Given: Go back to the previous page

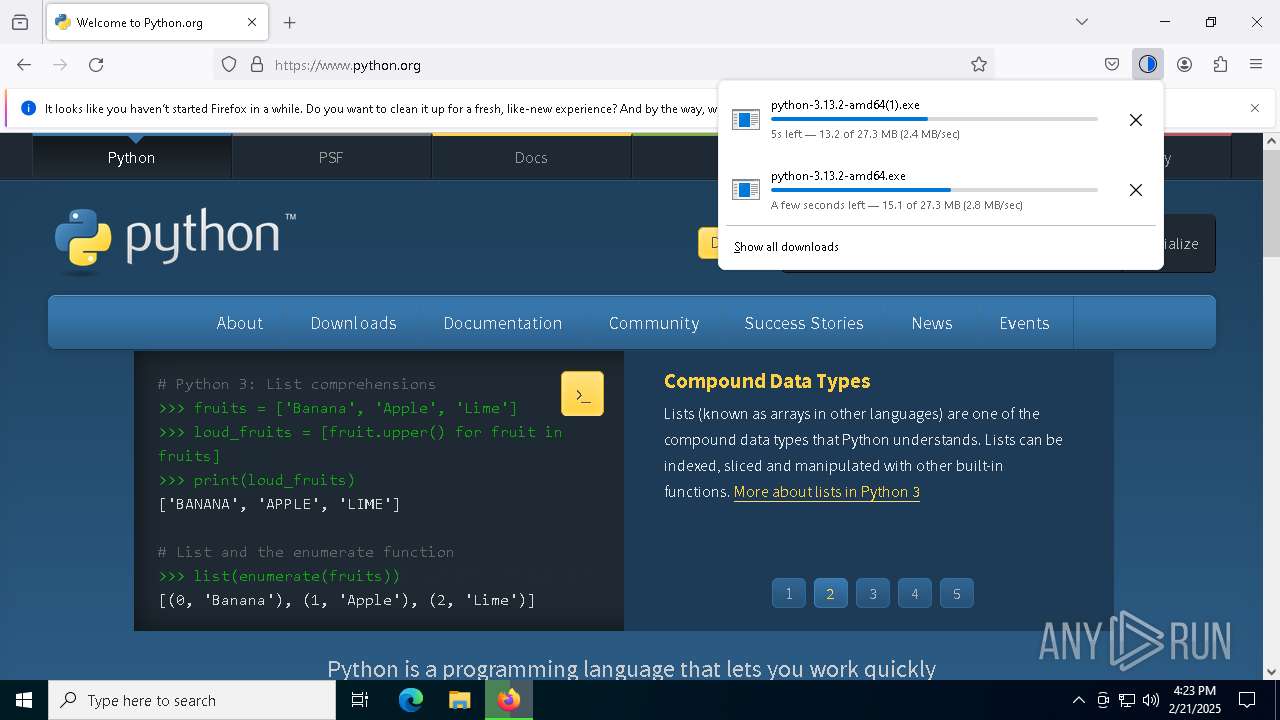Looking at the screenshot, I should click(x=24, y=65).
